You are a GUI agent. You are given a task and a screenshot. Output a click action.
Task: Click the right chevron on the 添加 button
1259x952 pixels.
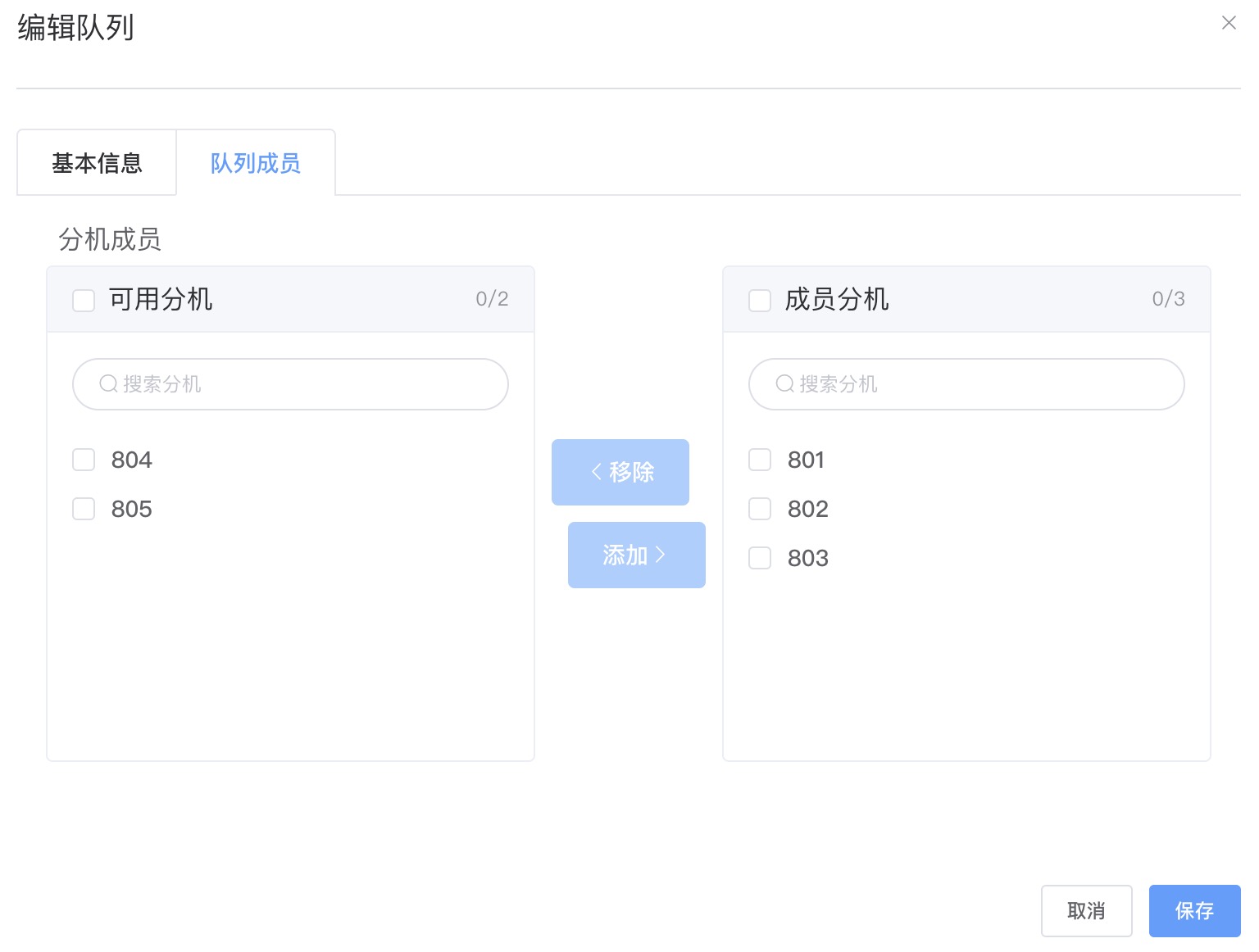pyautogui.click(x=661, y=555)
